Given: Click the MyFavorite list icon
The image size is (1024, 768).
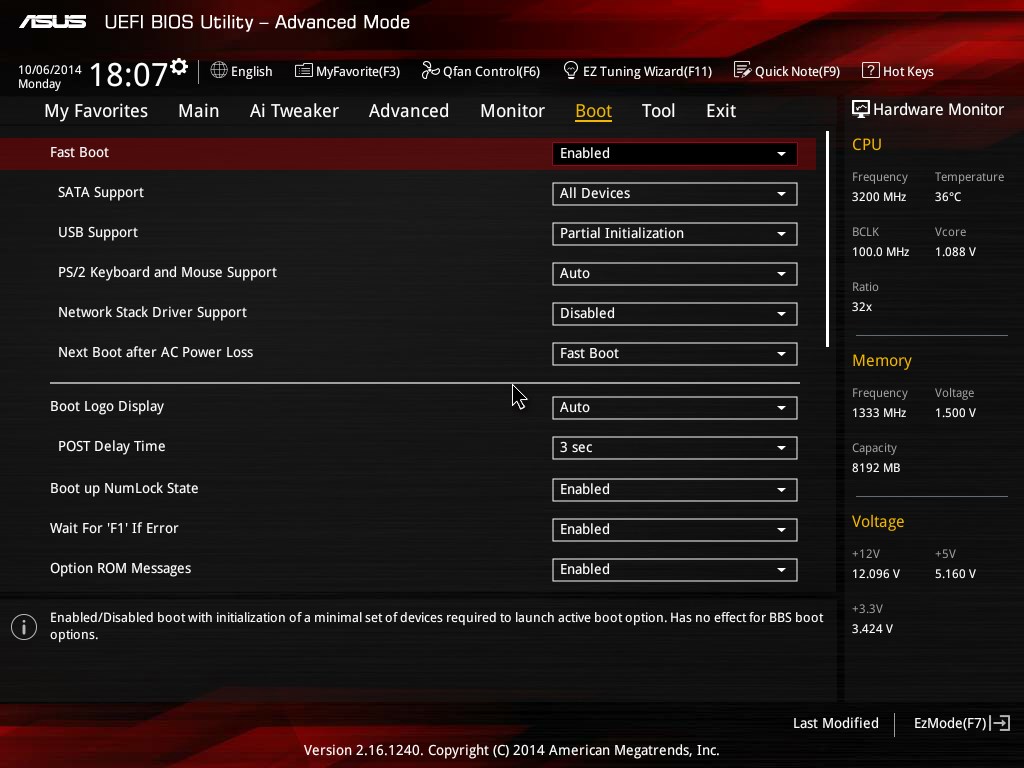Looking at the screenshot, I should [x=303, y=71].
